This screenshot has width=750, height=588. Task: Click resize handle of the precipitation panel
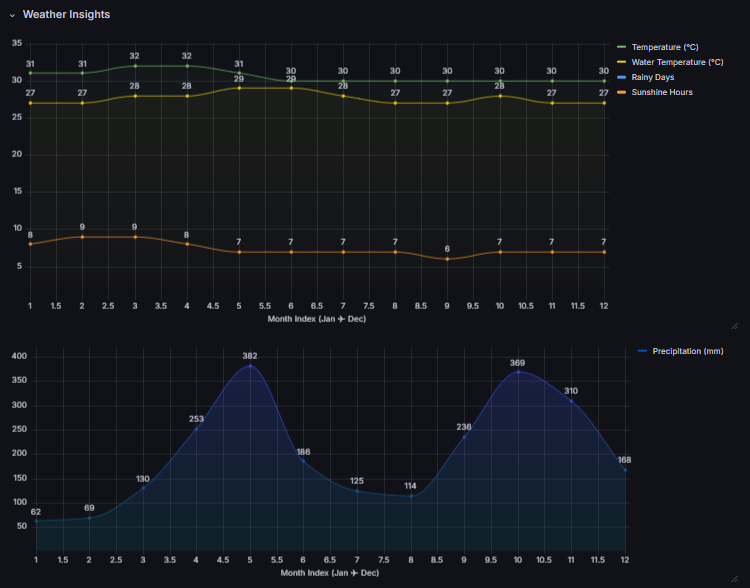tap(733, 578)
